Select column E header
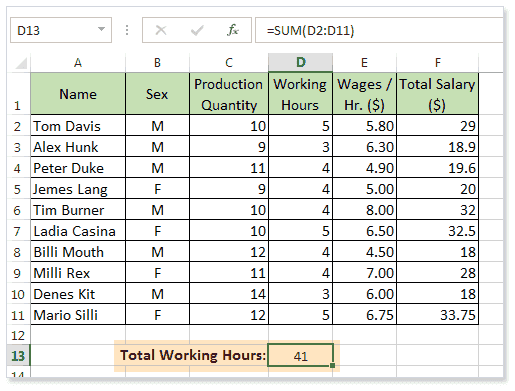Image resolution: width=515 pixels, height=391 pixels. click(364, 63)
